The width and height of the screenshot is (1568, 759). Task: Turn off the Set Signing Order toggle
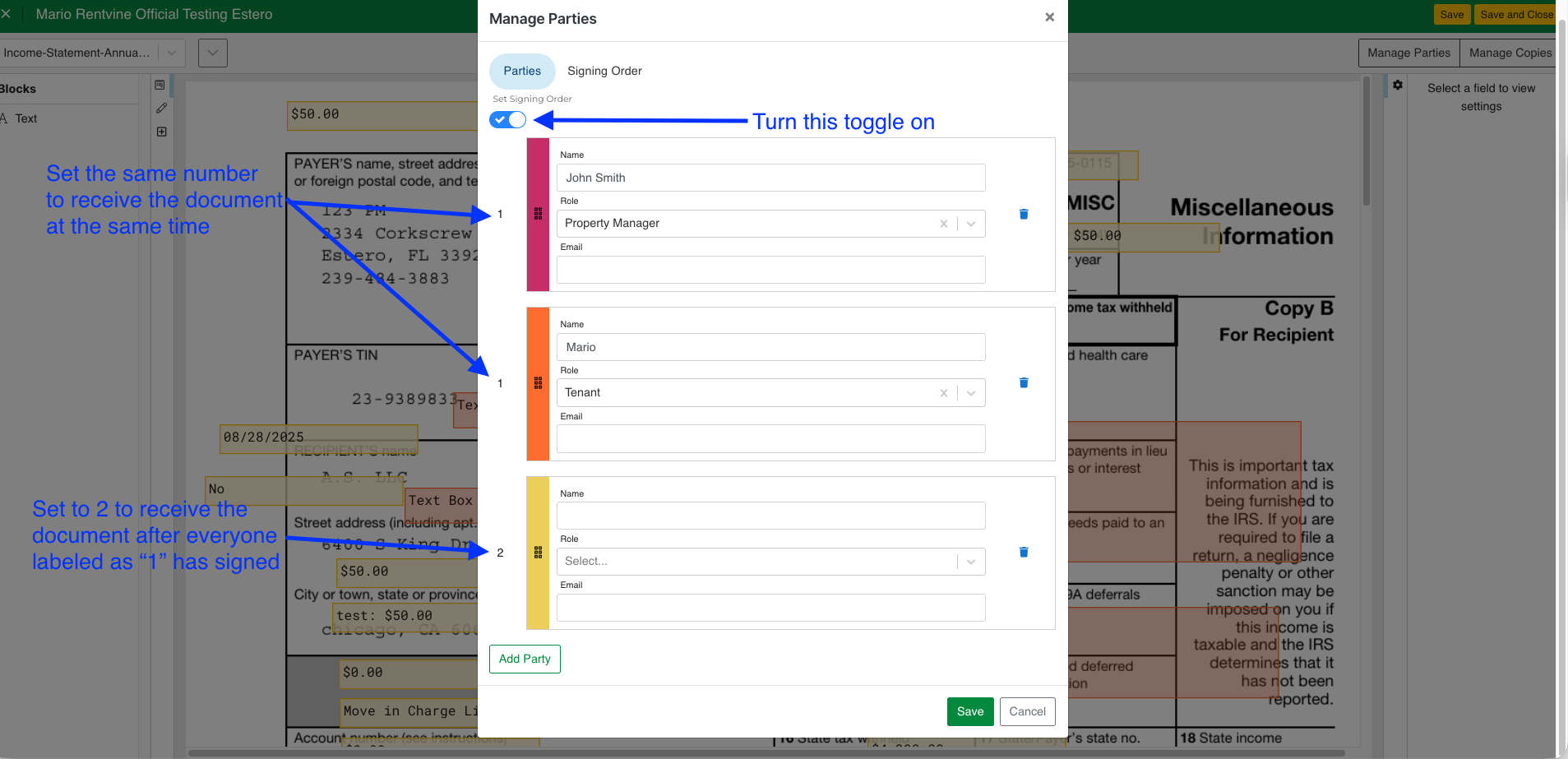click(507, 120)
